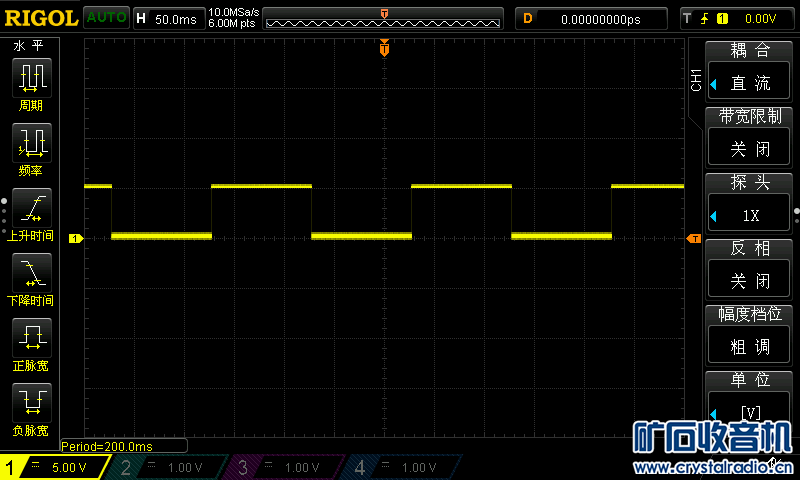800x480 pixels.
Task: Select the channel 3 tab
Action: click(286, 467)
